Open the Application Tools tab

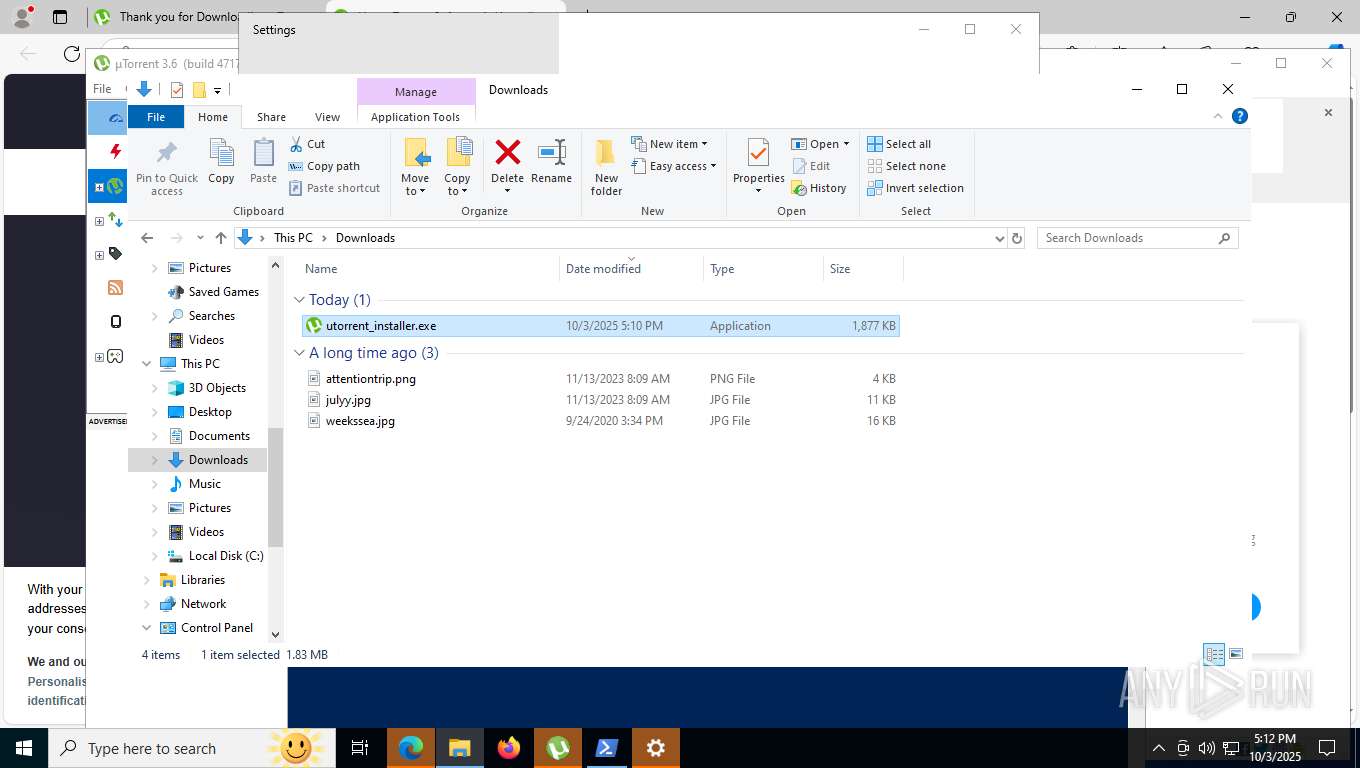(x=415, y=117)
